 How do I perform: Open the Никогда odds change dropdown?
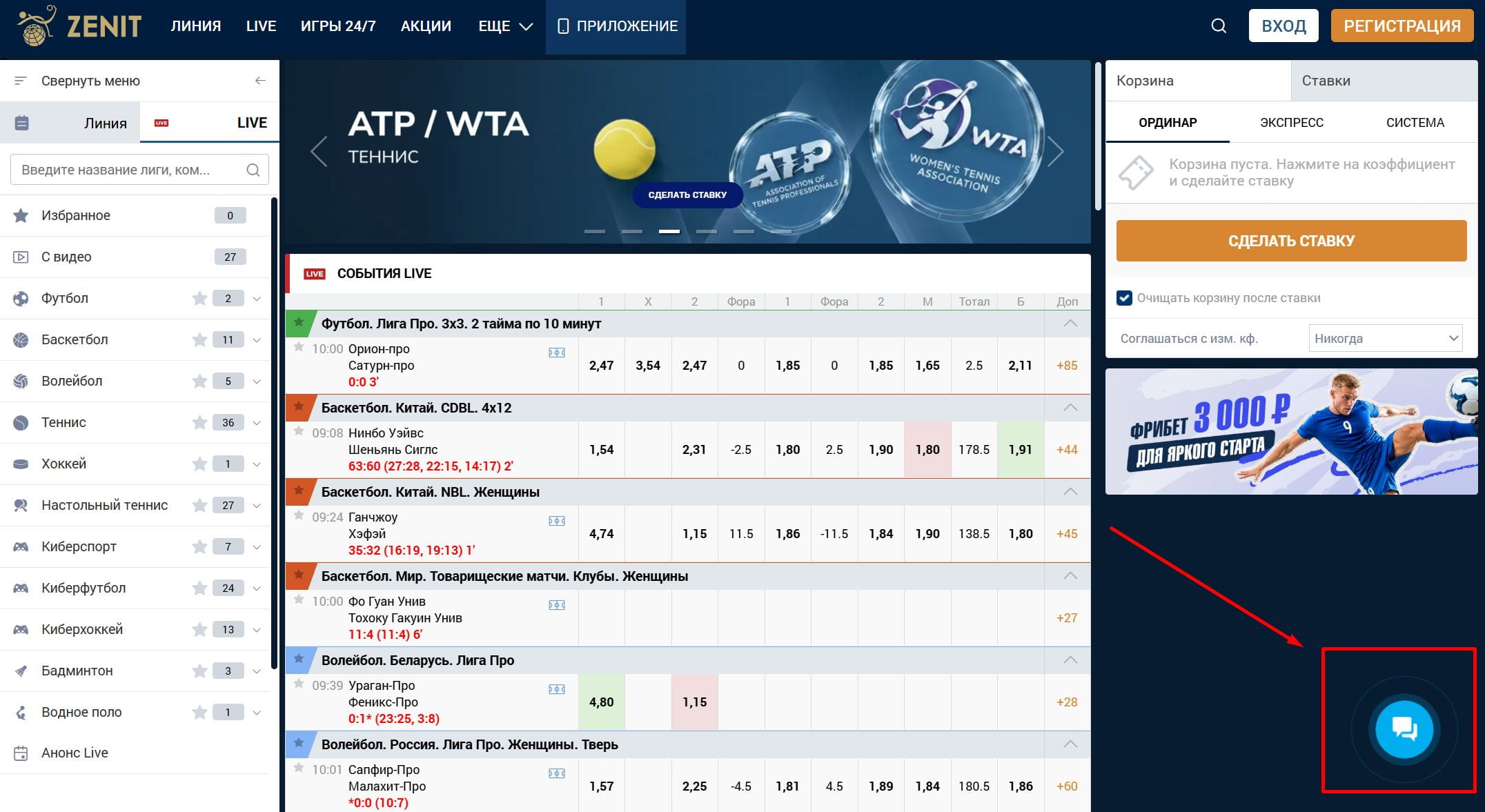1386,338
